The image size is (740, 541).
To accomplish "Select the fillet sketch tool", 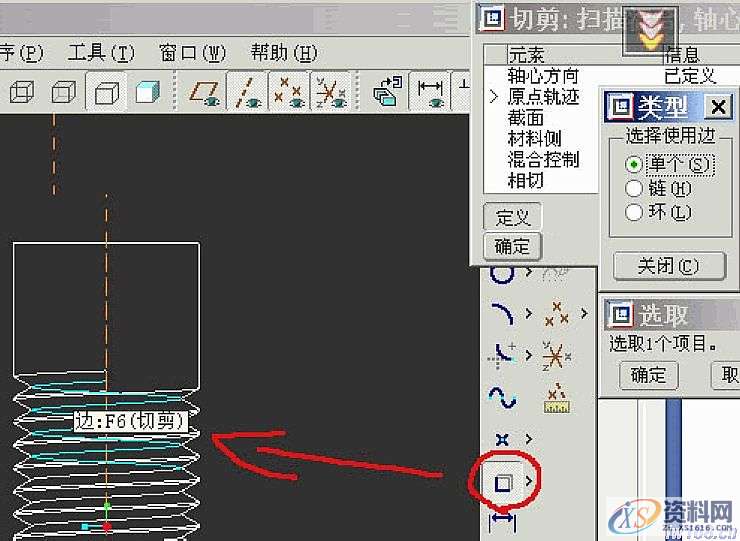I will click(x=501, y=355).
